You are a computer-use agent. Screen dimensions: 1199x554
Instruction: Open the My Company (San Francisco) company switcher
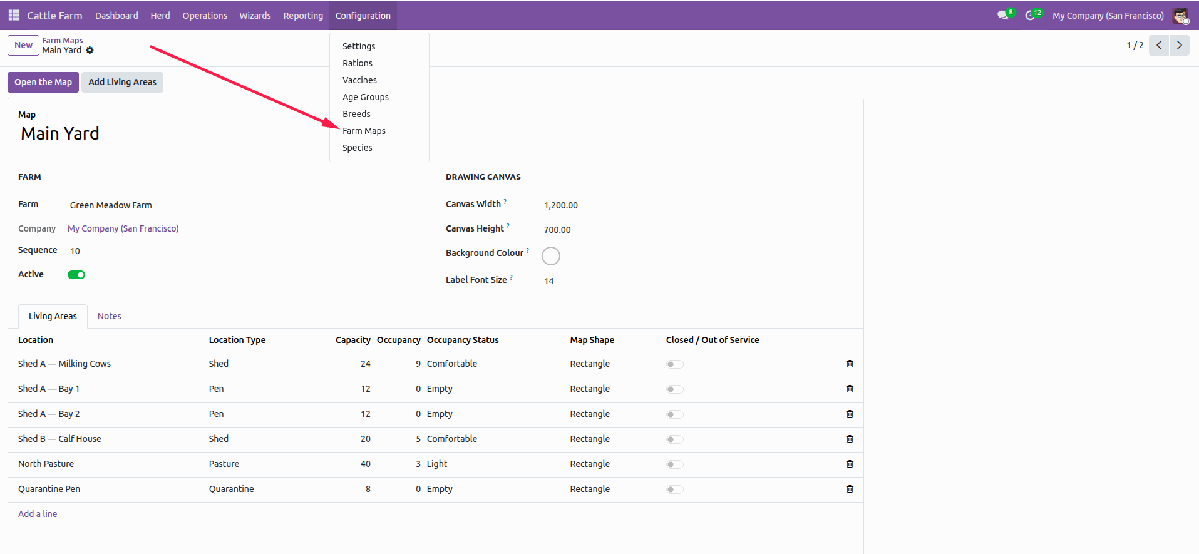(1108, 15)
